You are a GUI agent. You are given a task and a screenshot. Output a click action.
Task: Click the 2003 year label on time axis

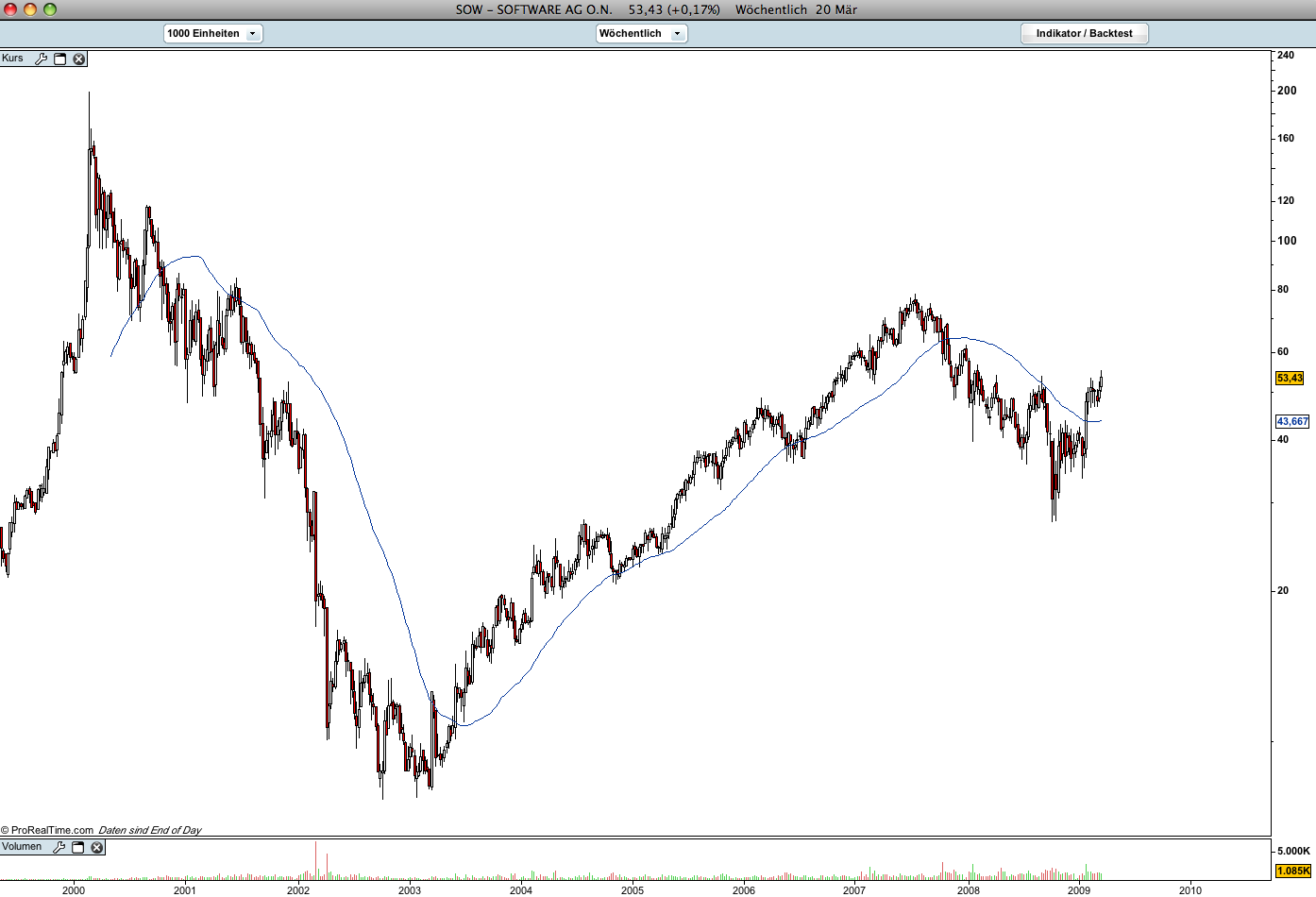(x=410, y=889)
